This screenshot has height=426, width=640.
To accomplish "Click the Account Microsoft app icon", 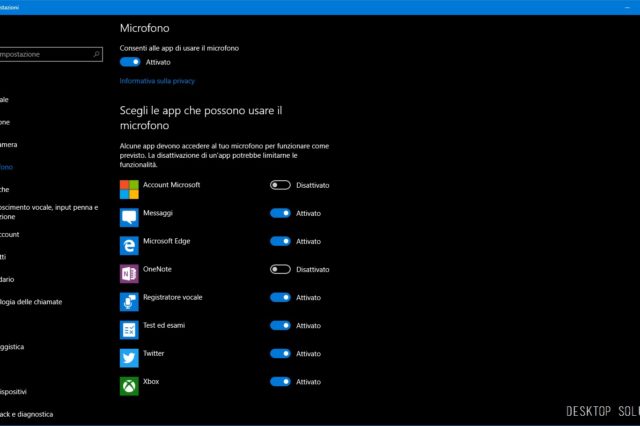I will [x=129, y=189].
